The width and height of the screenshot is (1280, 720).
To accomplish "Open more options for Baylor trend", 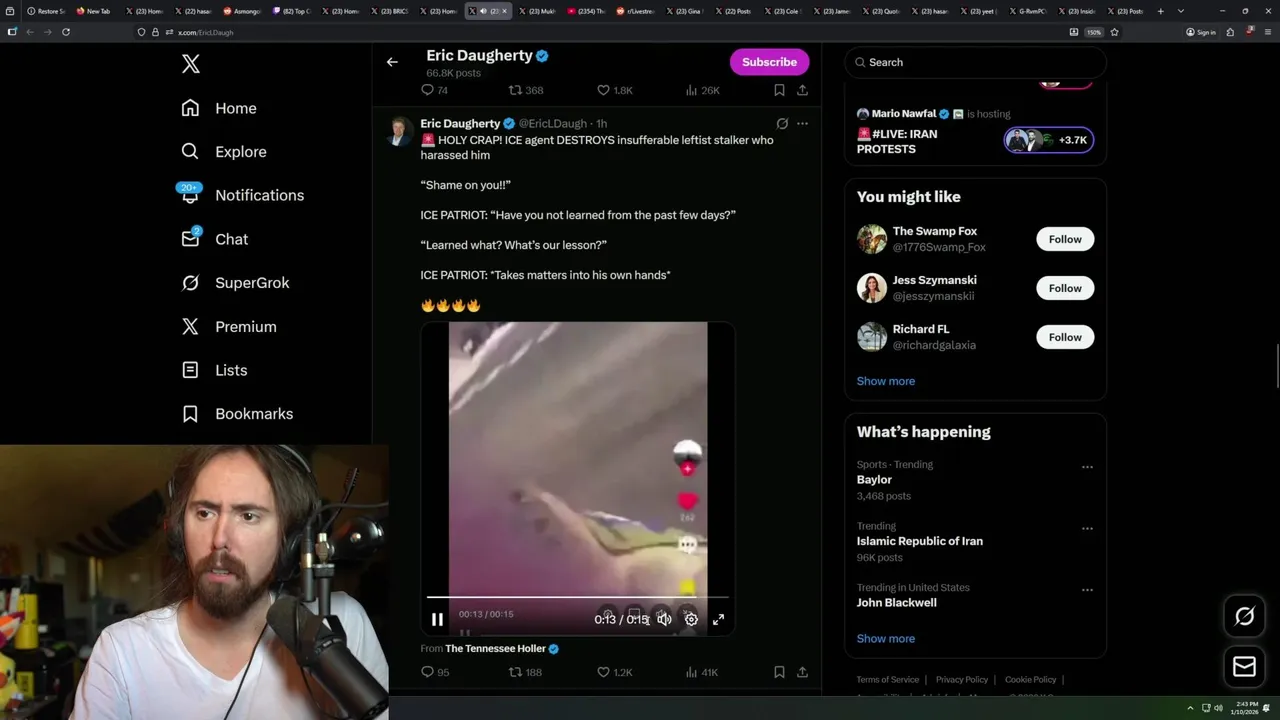I will pyautogui.click(x=1087, y=467).
